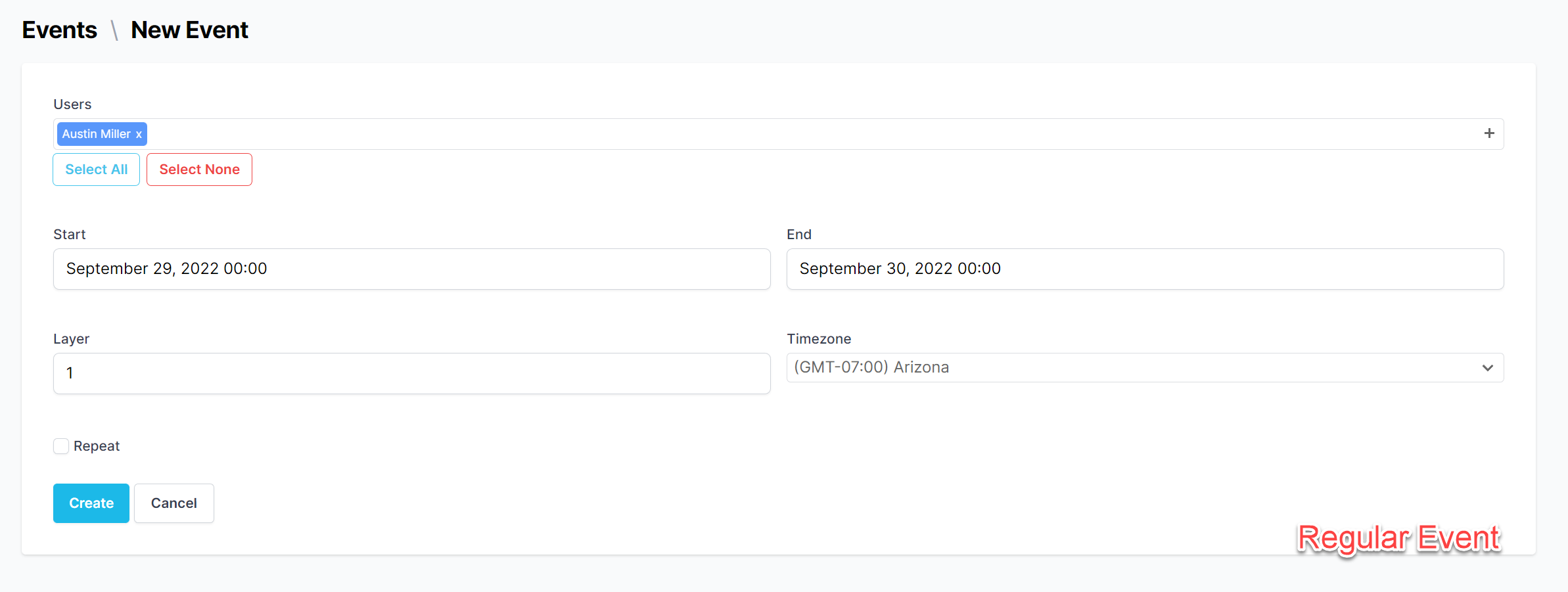
Task: Click empty area of Users input
Action: pos(789,134)
